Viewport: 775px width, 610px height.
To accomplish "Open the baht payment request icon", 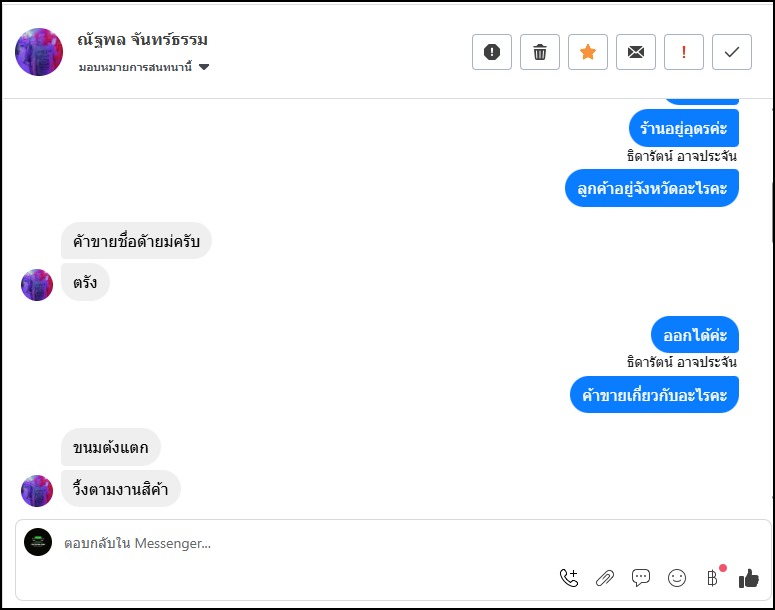I will (x=712, y=577).
